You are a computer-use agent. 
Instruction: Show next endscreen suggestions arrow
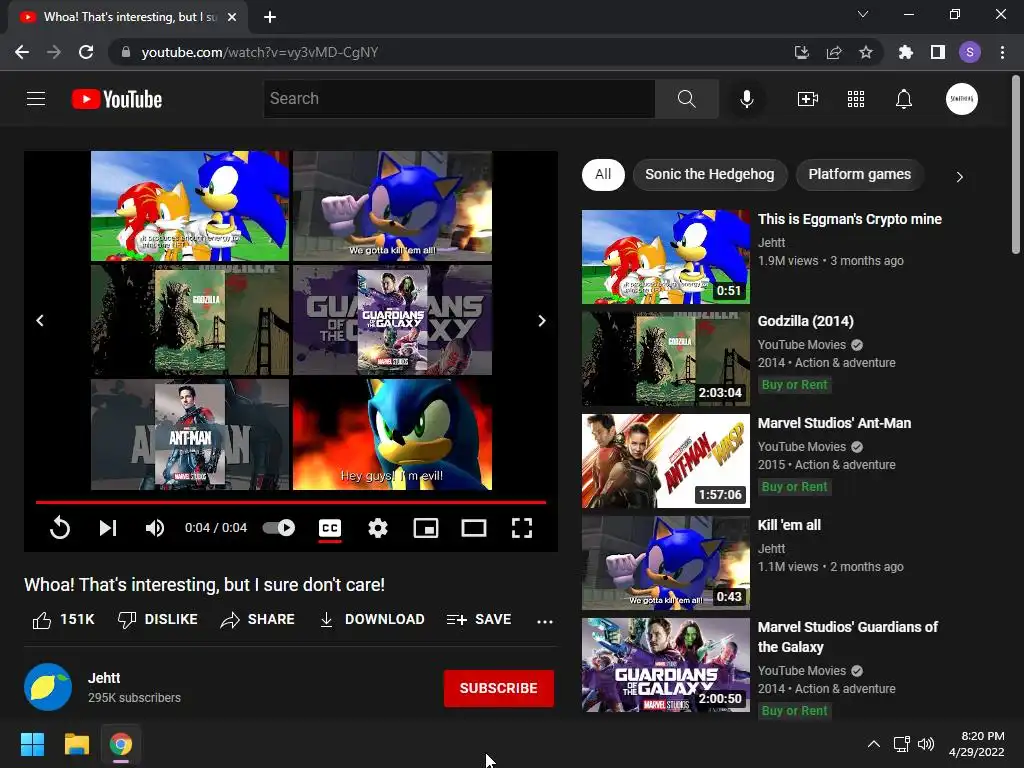pyautogui.click(x=541, y=320)
